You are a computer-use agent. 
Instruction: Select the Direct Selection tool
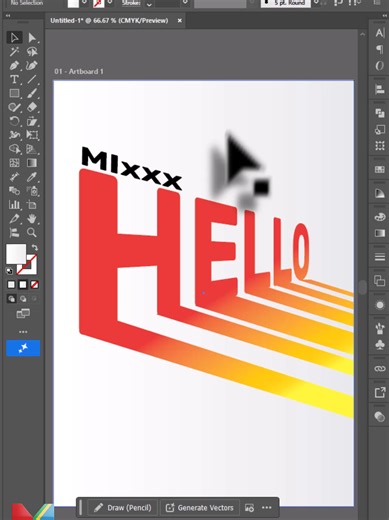pyautogui.click(x=32, y=38)
